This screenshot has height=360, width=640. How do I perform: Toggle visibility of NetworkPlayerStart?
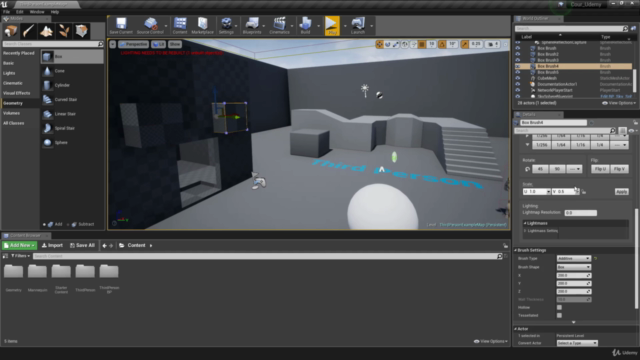click(518, 90)
